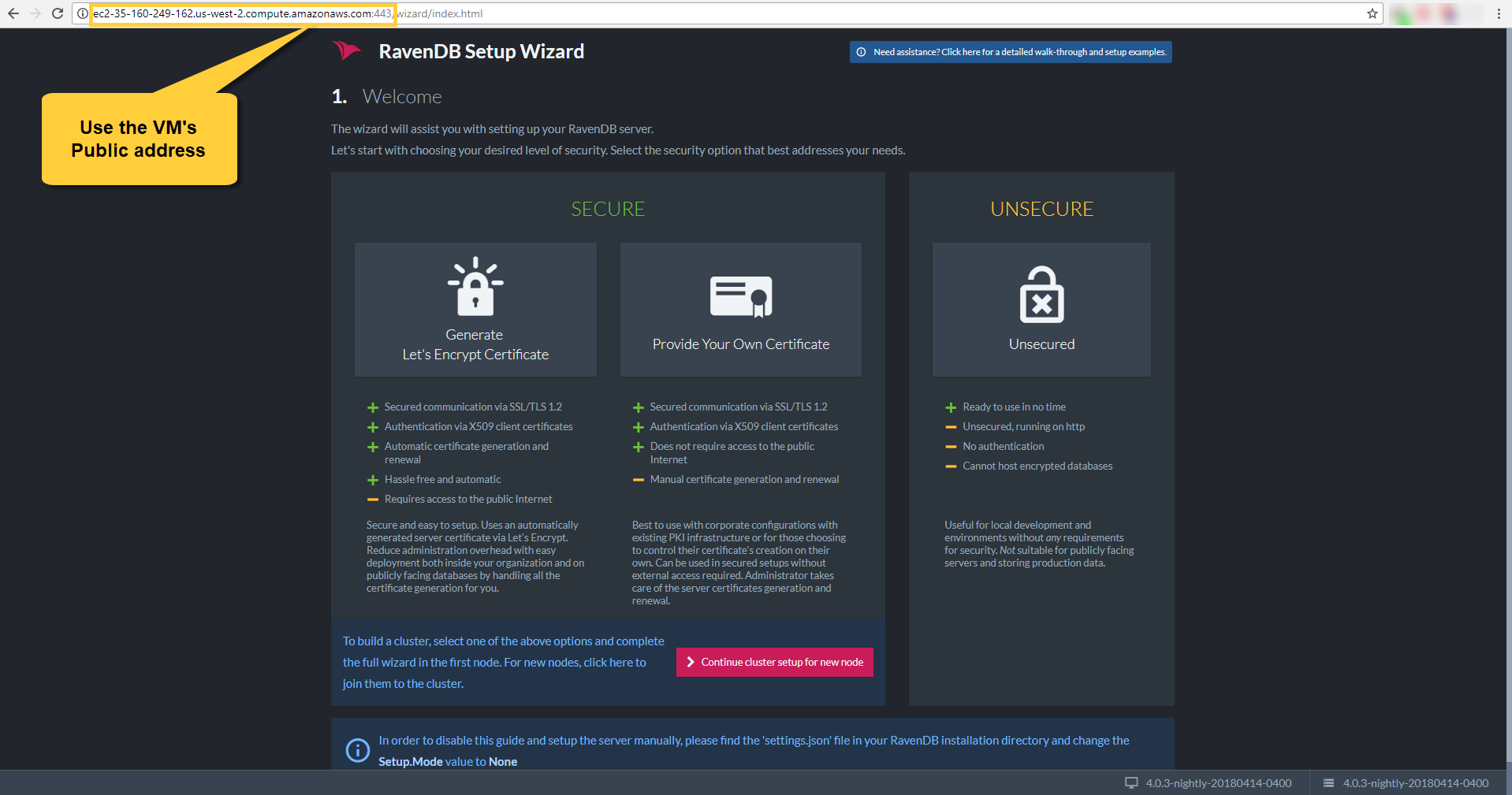This screenshot has width=1512, height=795.
Task: Choose Provide Your Own Certificate option
Action: 741,309
